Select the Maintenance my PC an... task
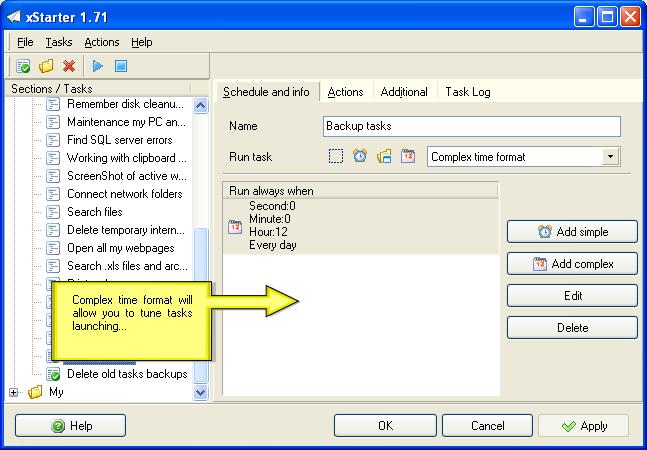 point(126,122)
